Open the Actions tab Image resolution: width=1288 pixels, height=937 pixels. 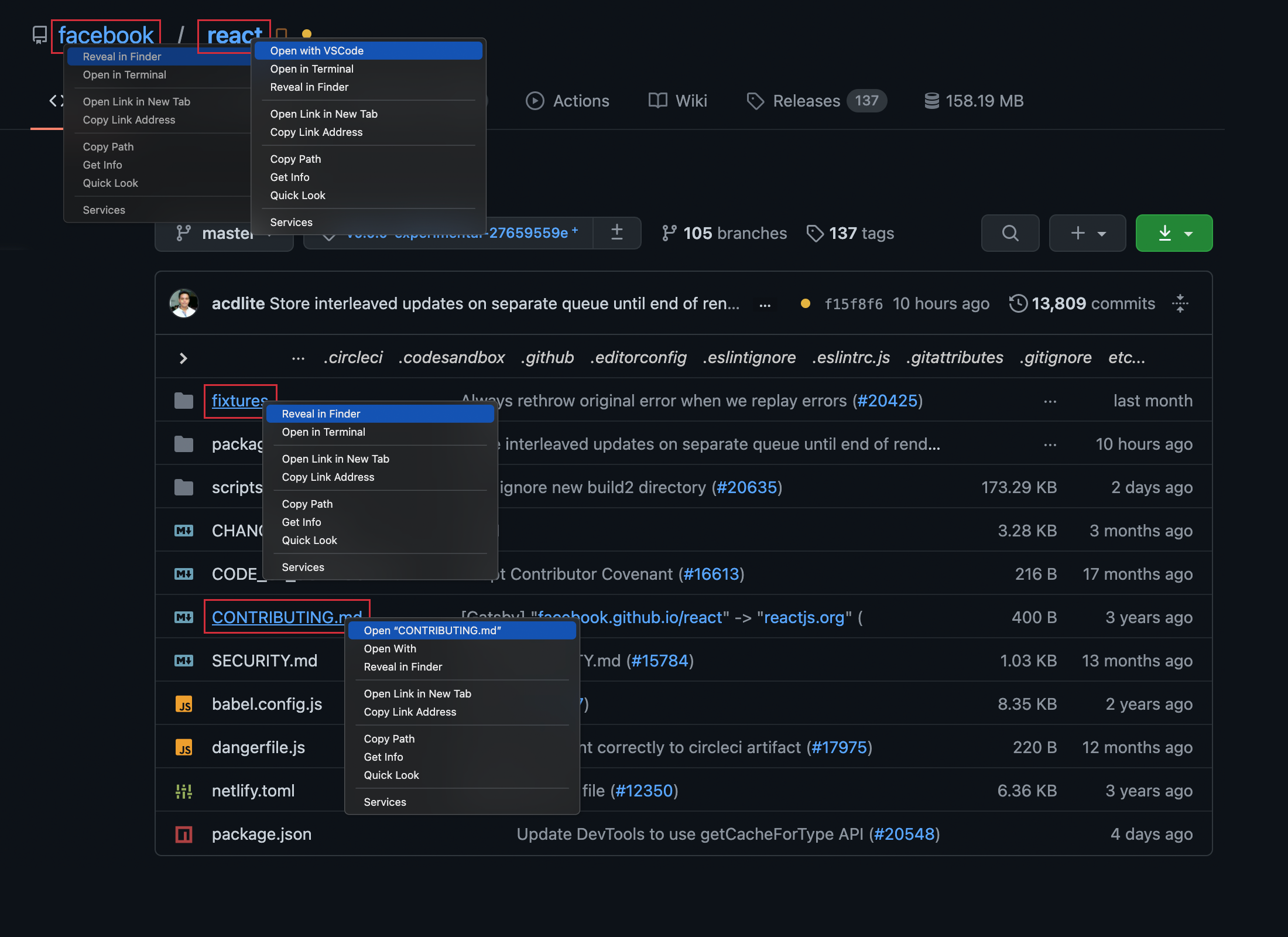point(567,101)
